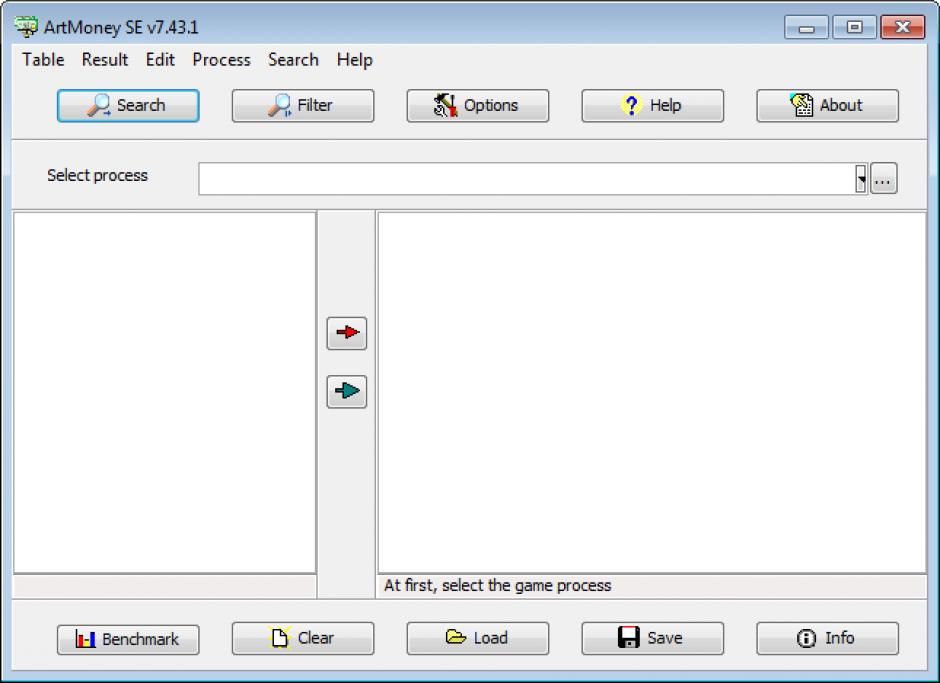Screen dimensions: 940x683
Task: Maximize the ArtMoney window
Action: 854,28
